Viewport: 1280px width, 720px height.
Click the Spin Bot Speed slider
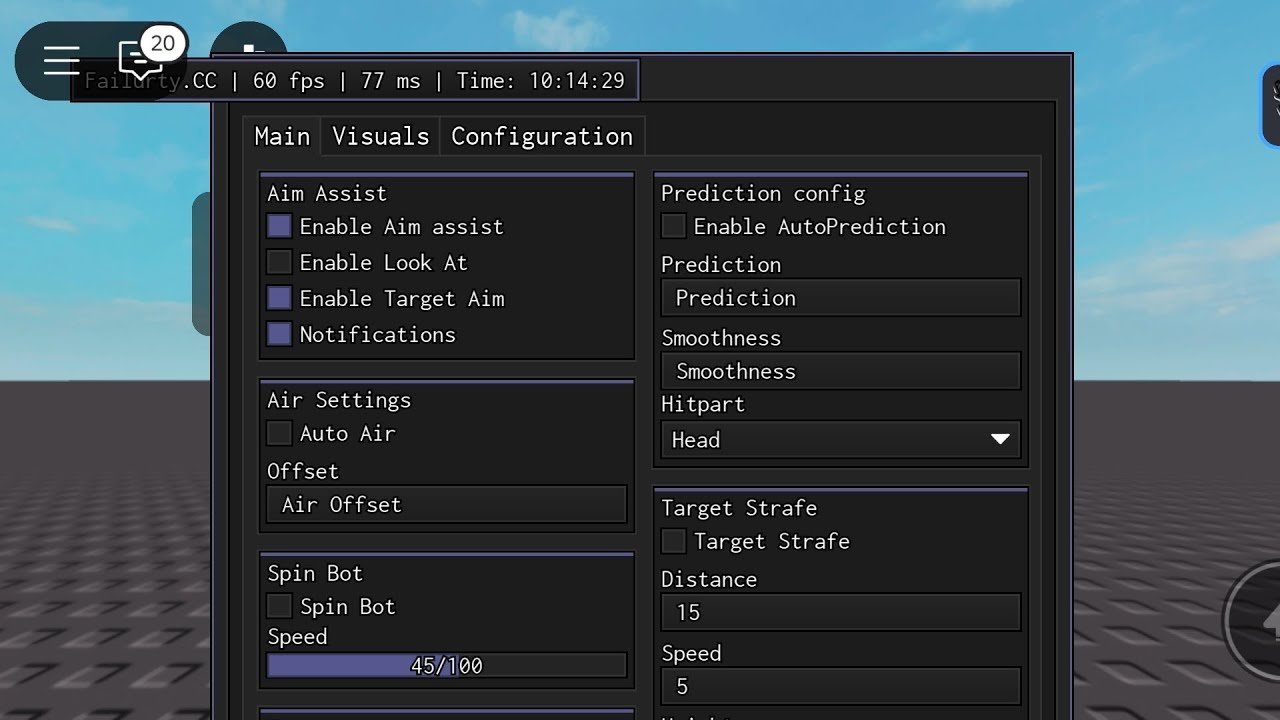click(x=447, y=666)
